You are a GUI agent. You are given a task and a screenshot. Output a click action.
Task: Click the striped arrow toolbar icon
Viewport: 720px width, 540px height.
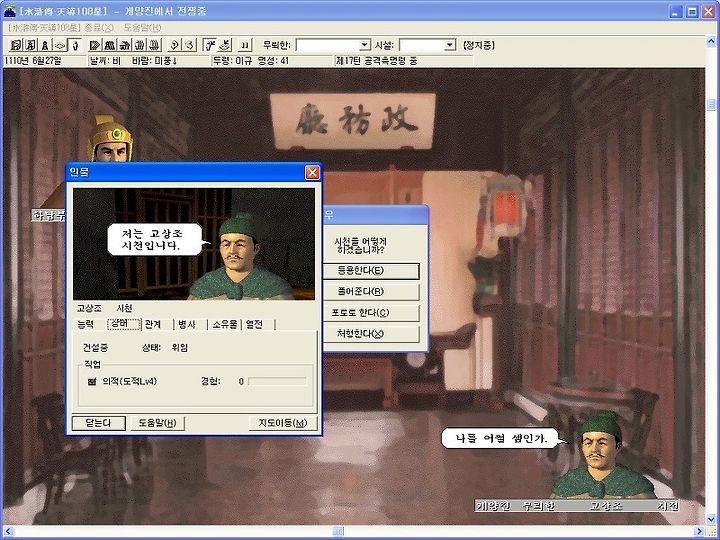(95, 45)
